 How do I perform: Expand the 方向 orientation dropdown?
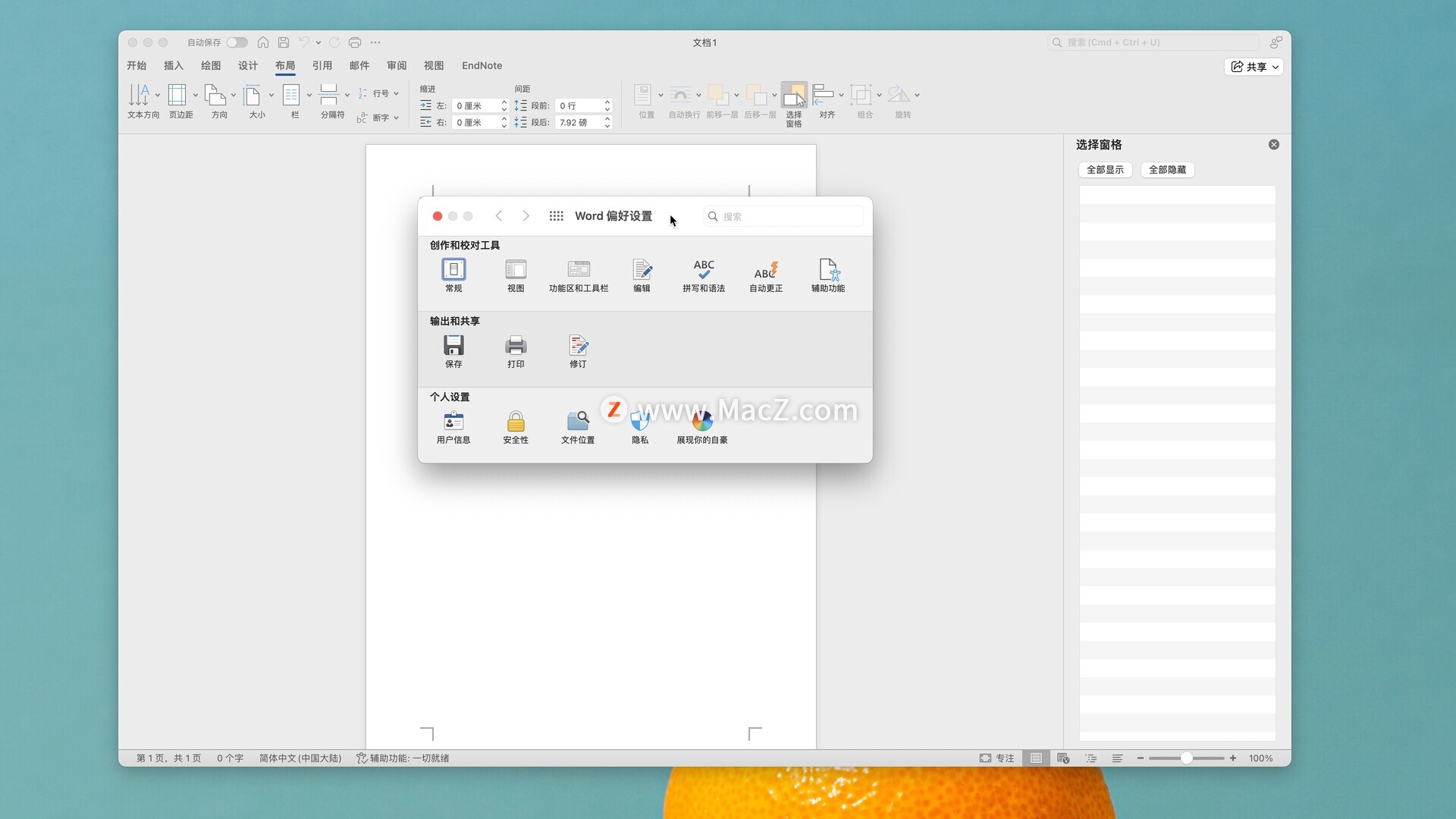pyautogui.click(x=234, y=95)
